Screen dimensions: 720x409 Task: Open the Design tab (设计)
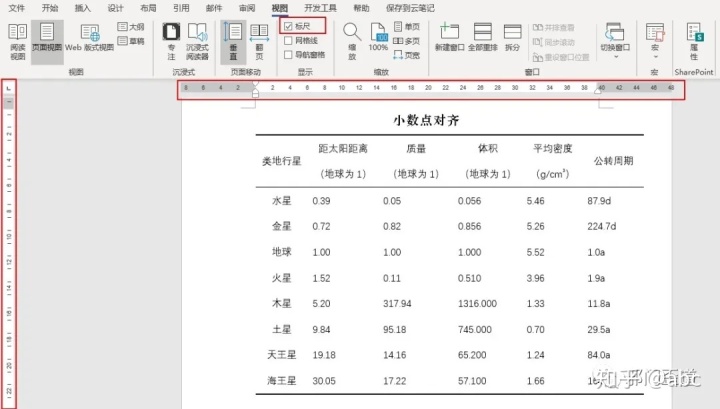click(115, 8)
